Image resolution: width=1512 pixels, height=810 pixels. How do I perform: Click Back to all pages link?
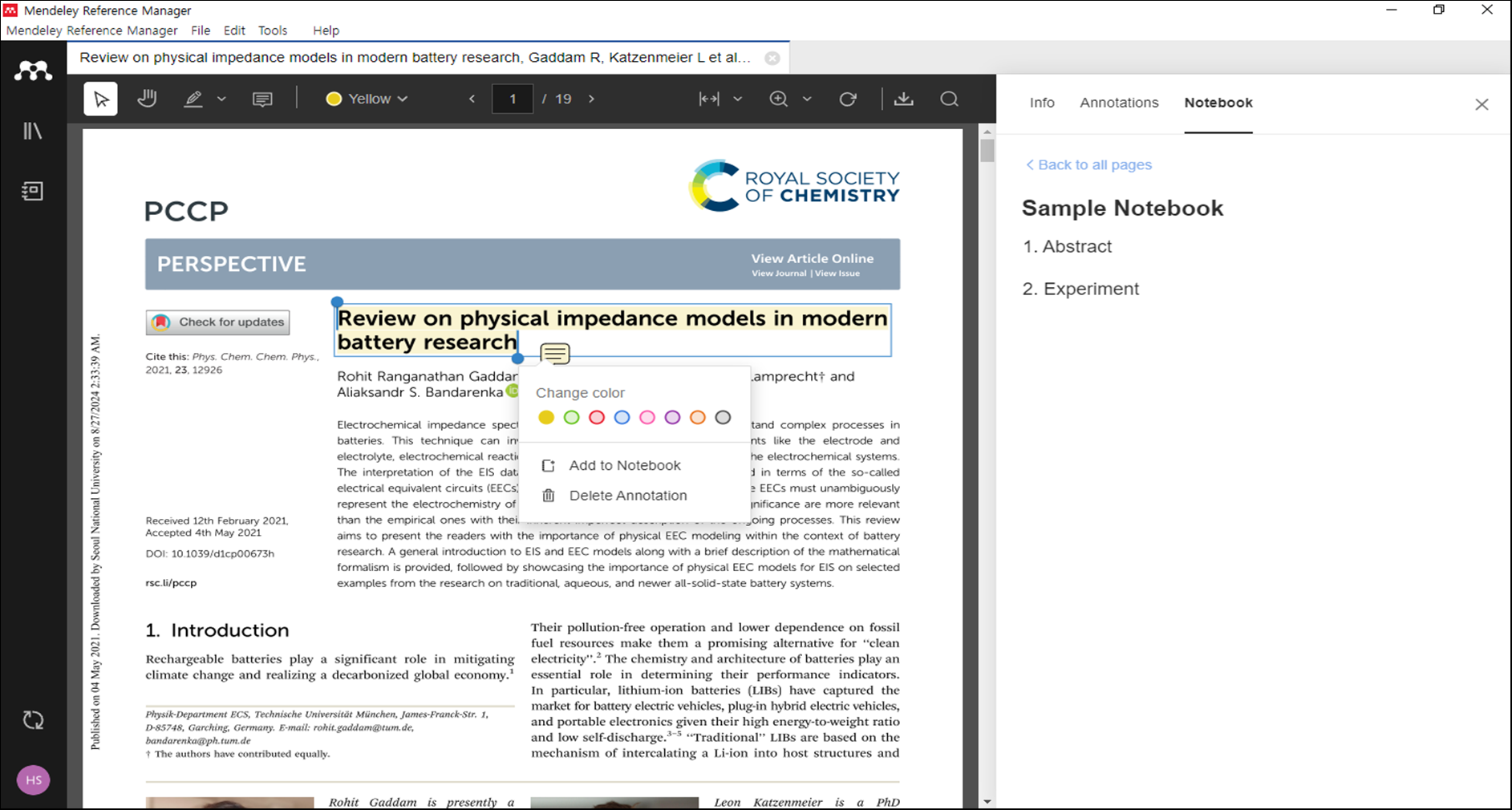click(x=1088, y=164)
